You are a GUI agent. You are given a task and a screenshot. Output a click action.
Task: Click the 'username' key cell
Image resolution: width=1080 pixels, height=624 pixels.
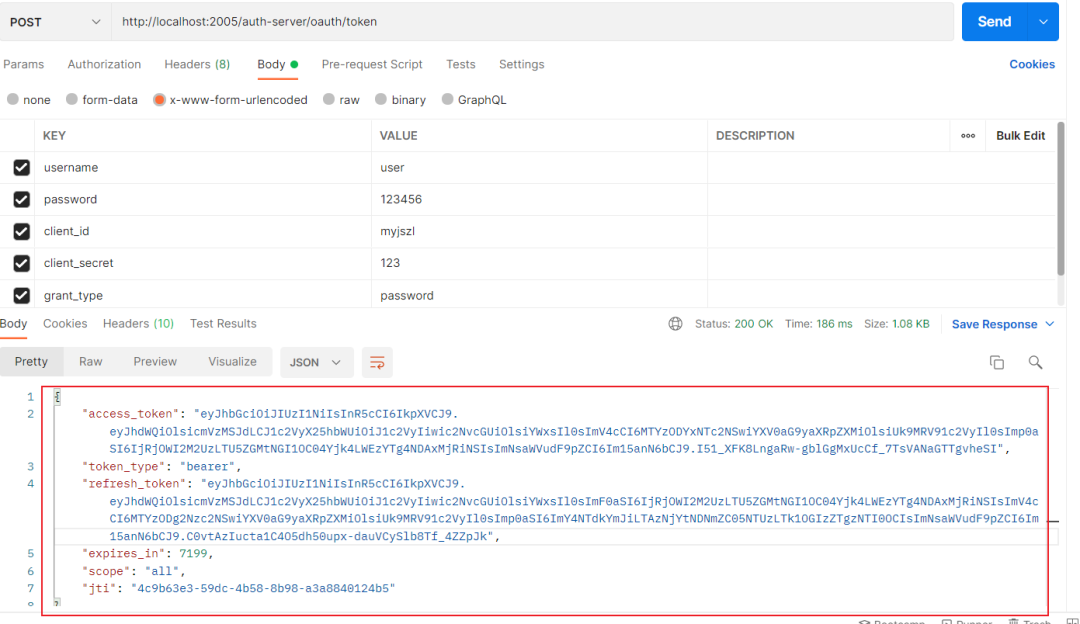203,167
